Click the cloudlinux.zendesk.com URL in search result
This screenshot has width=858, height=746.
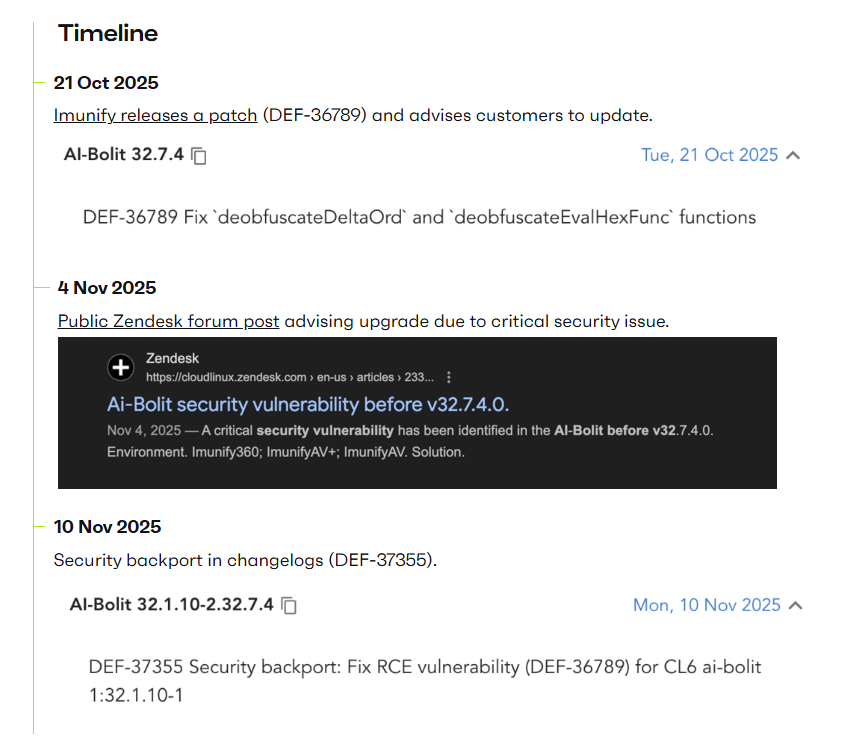tap(290, 378)
